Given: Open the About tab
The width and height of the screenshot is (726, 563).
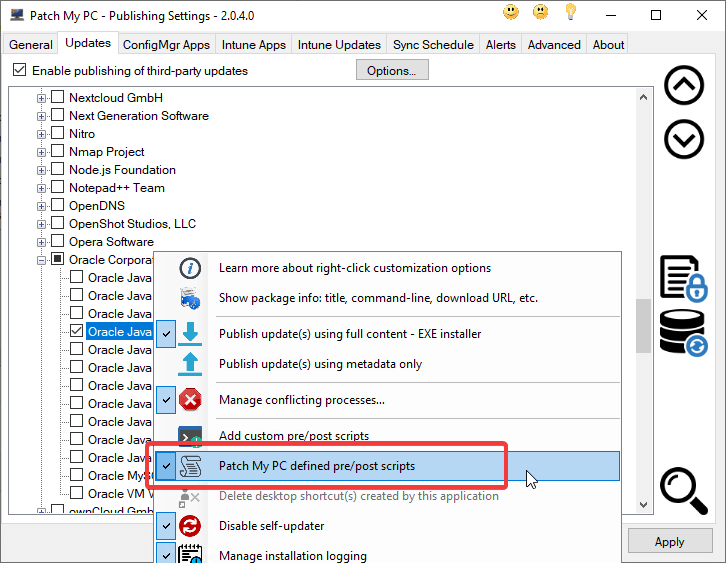Looking at the screenshot, I should [x=608, y=44].
